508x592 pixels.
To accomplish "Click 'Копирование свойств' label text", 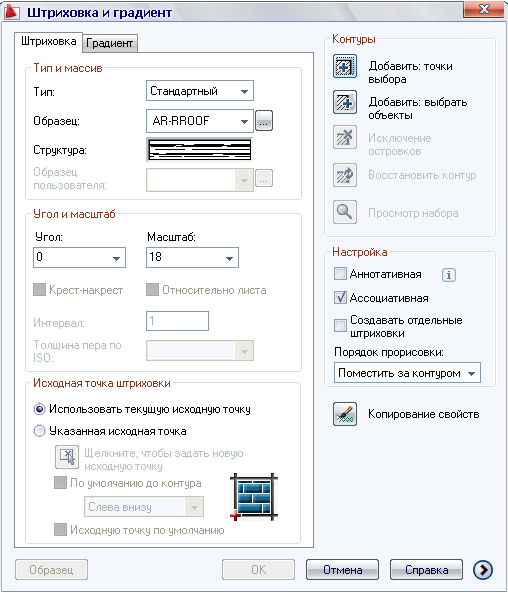I will [x=423, y=414].
